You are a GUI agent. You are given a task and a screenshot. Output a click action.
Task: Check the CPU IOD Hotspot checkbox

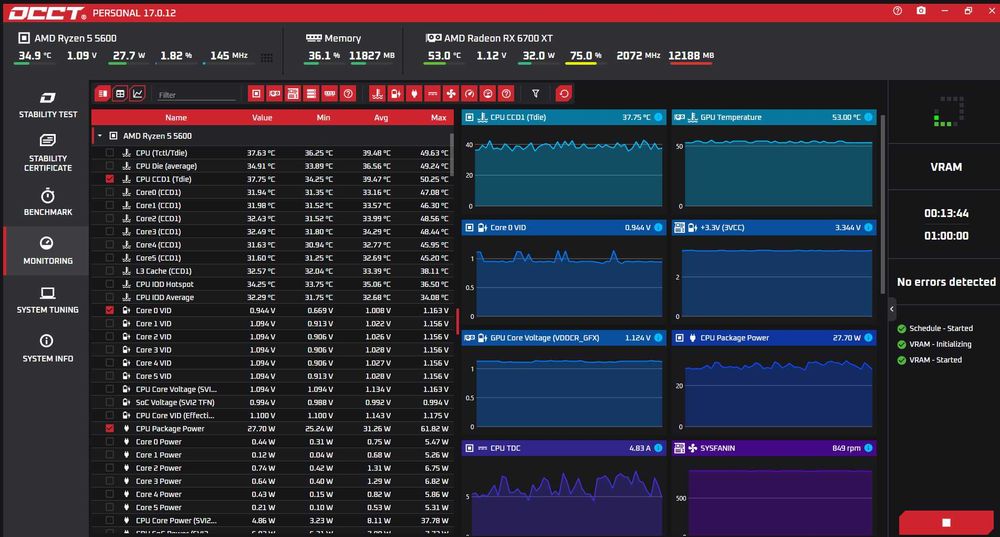point(110,284)
